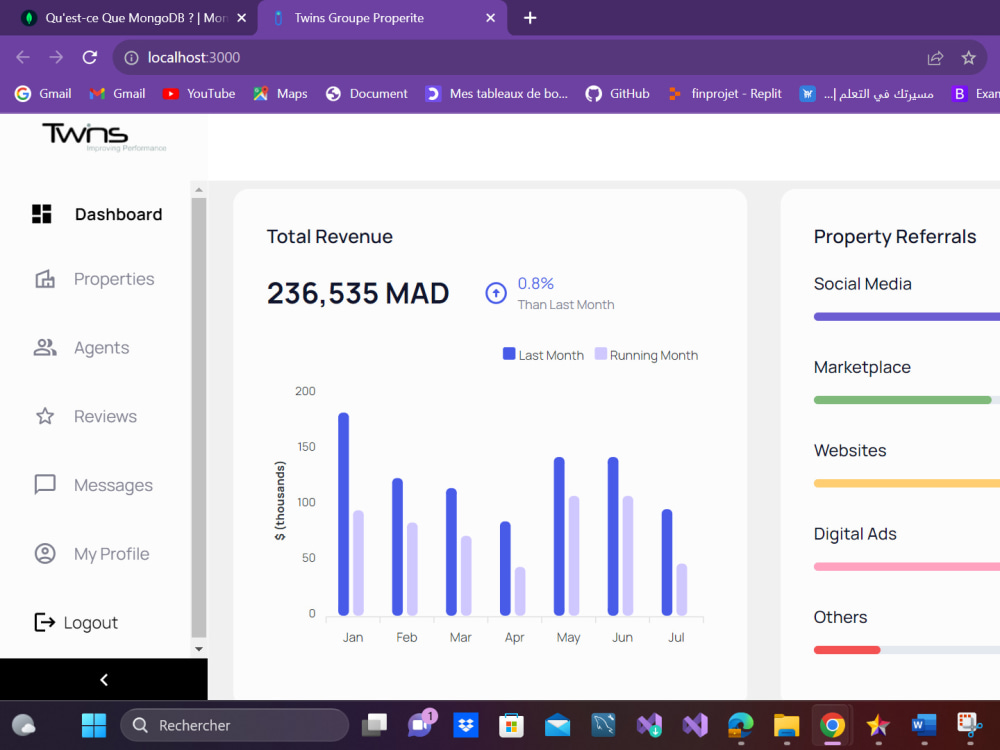
Task: Click the Agents people icon
Action: (x=45, y=348)
